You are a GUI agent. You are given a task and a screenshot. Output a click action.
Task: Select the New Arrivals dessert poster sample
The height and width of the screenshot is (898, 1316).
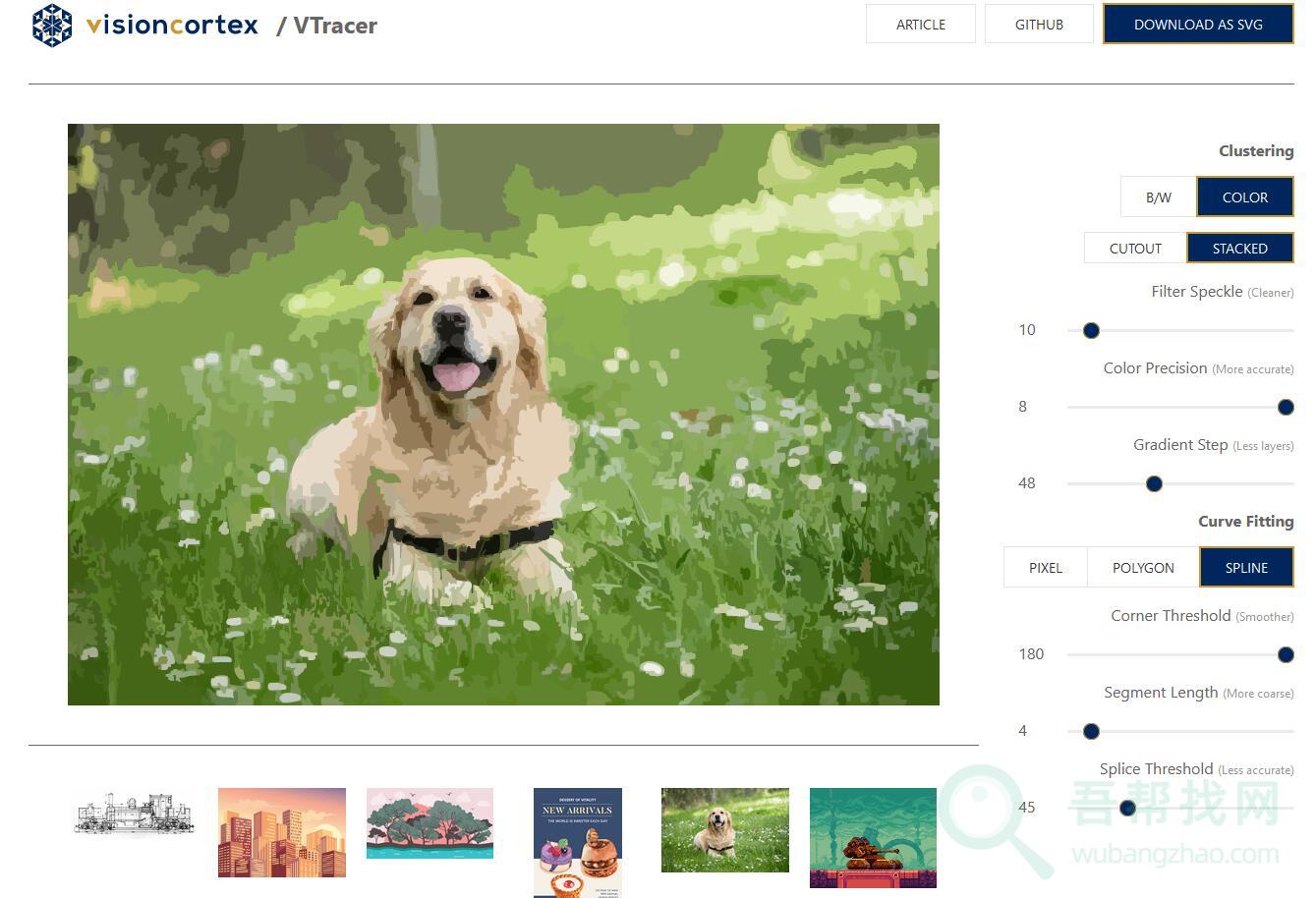coord(578,842)
